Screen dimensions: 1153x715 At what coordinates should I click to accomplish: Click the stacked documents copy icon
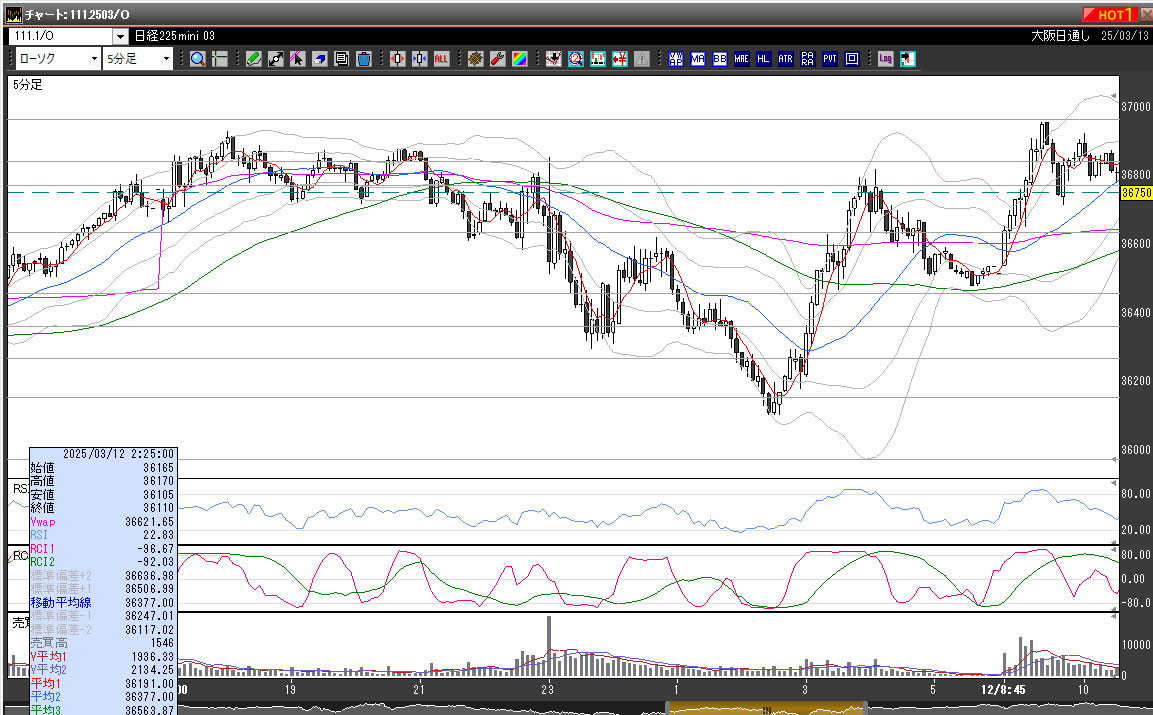[341, 59]
